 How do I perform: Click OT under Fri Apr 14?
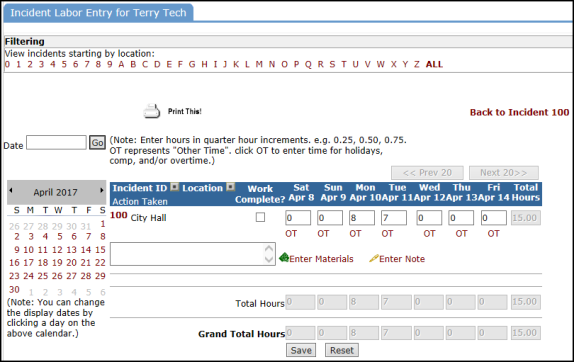pyautogui.click(x=493, y=234)
